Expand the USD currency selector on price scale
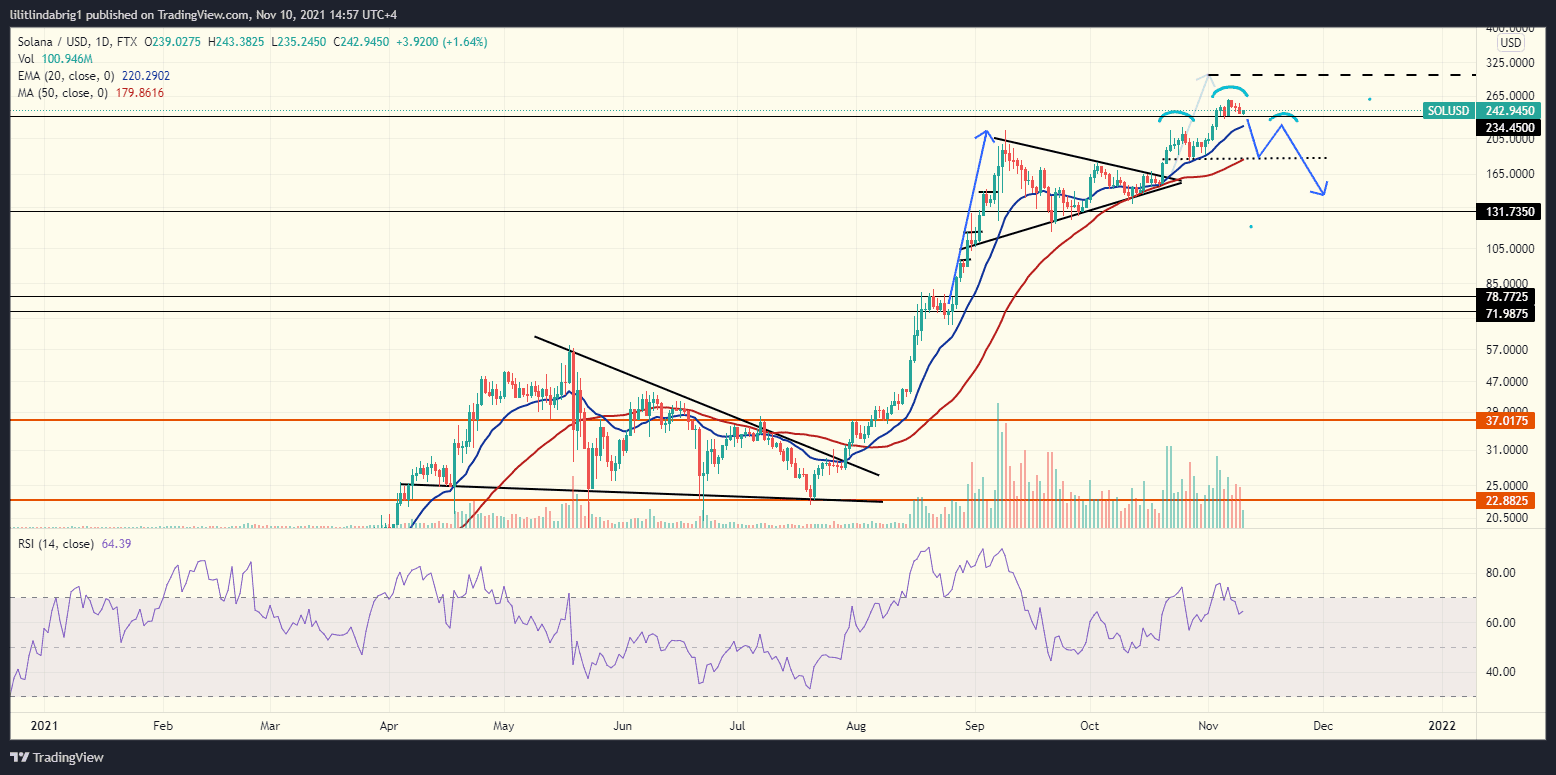1556x775 pixels. (x=1510, y=42)
